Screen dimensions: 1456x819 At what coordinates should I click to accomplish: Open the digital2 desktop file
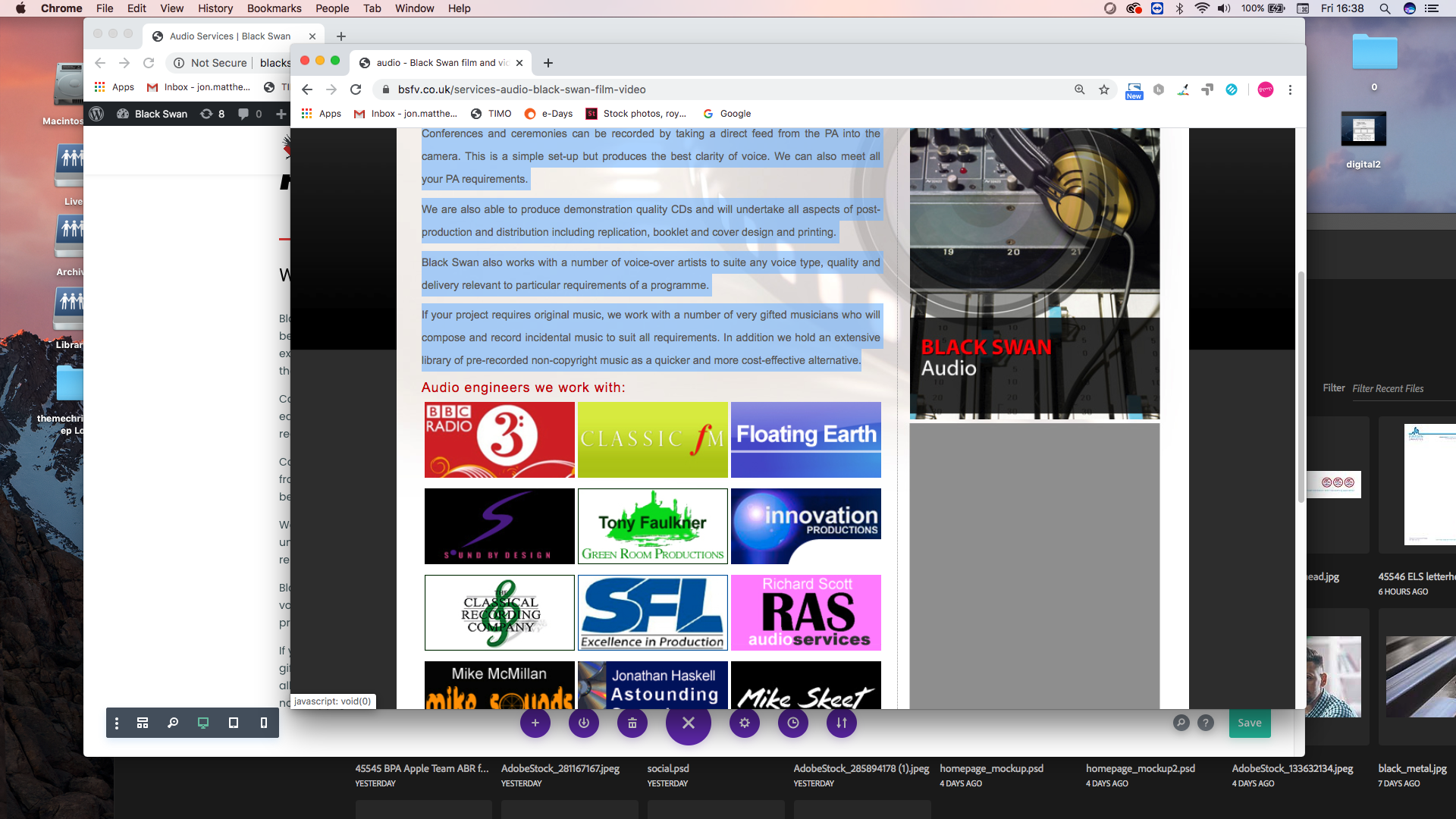click(x=1363, y=140)
